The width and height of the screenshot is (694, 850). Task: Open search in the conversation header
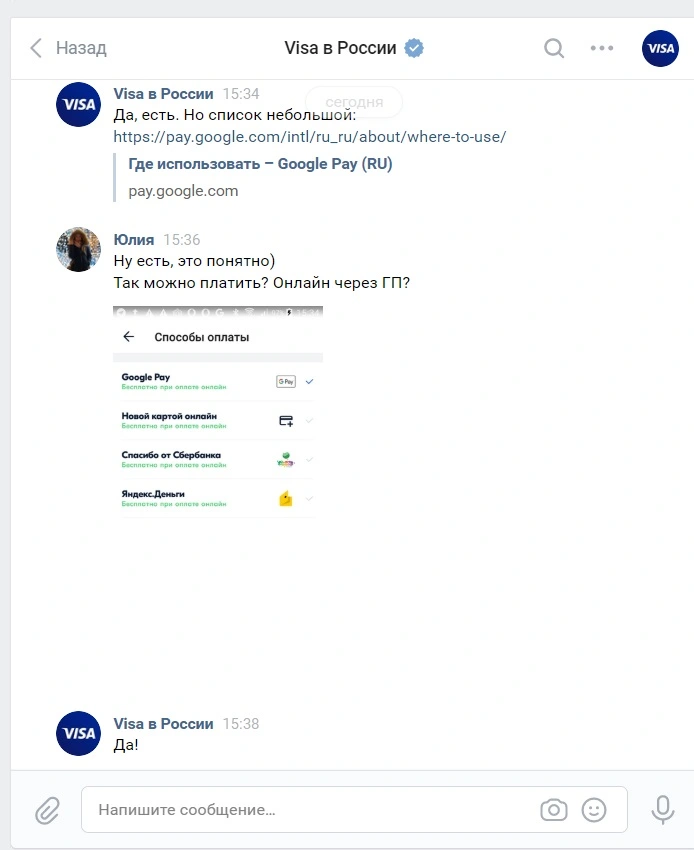[554, 48]
